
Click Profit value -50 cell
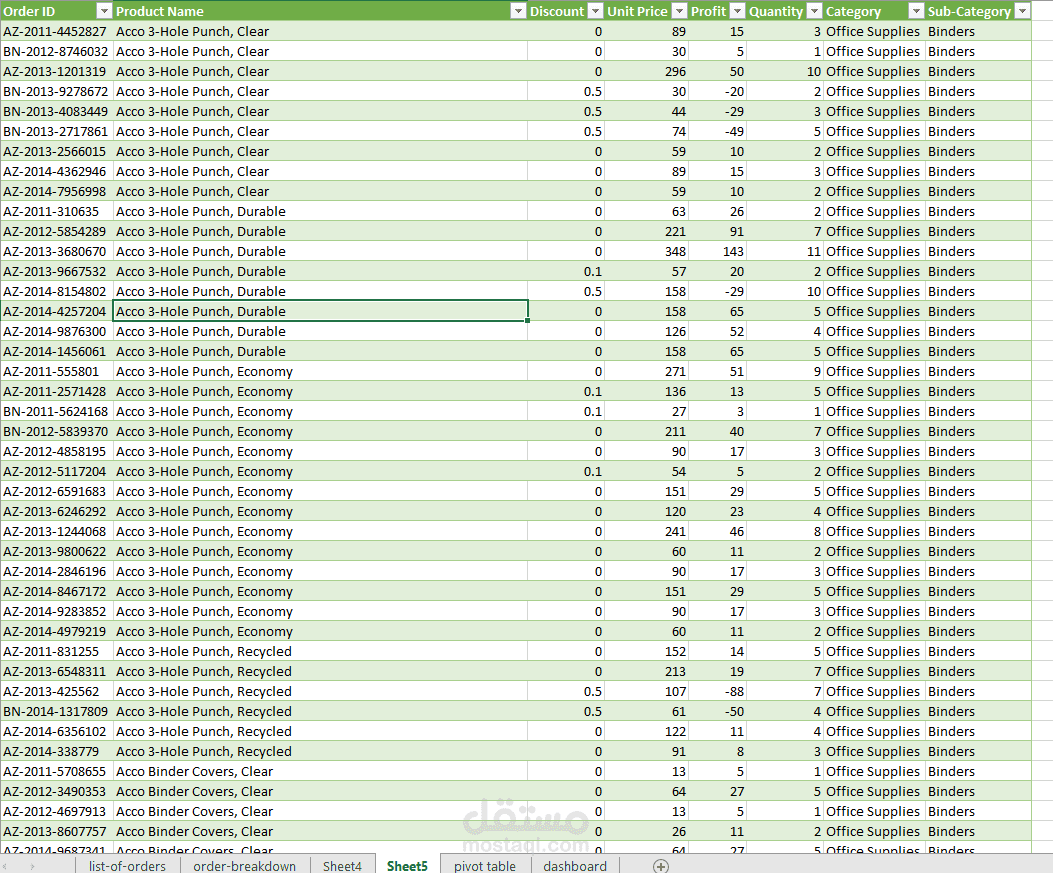[717, 712]
